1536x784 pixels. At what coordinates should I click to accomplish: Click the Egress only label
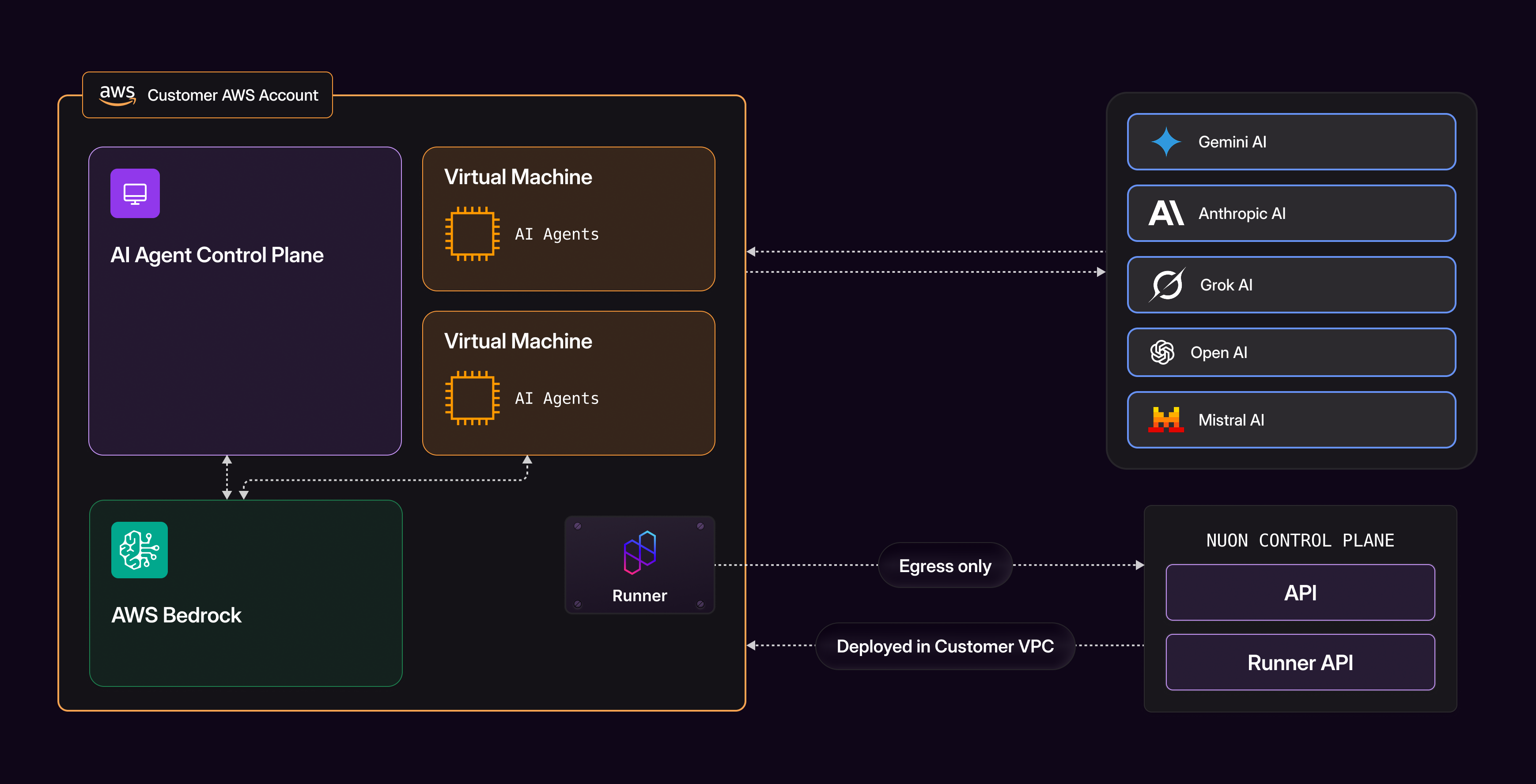945,565
